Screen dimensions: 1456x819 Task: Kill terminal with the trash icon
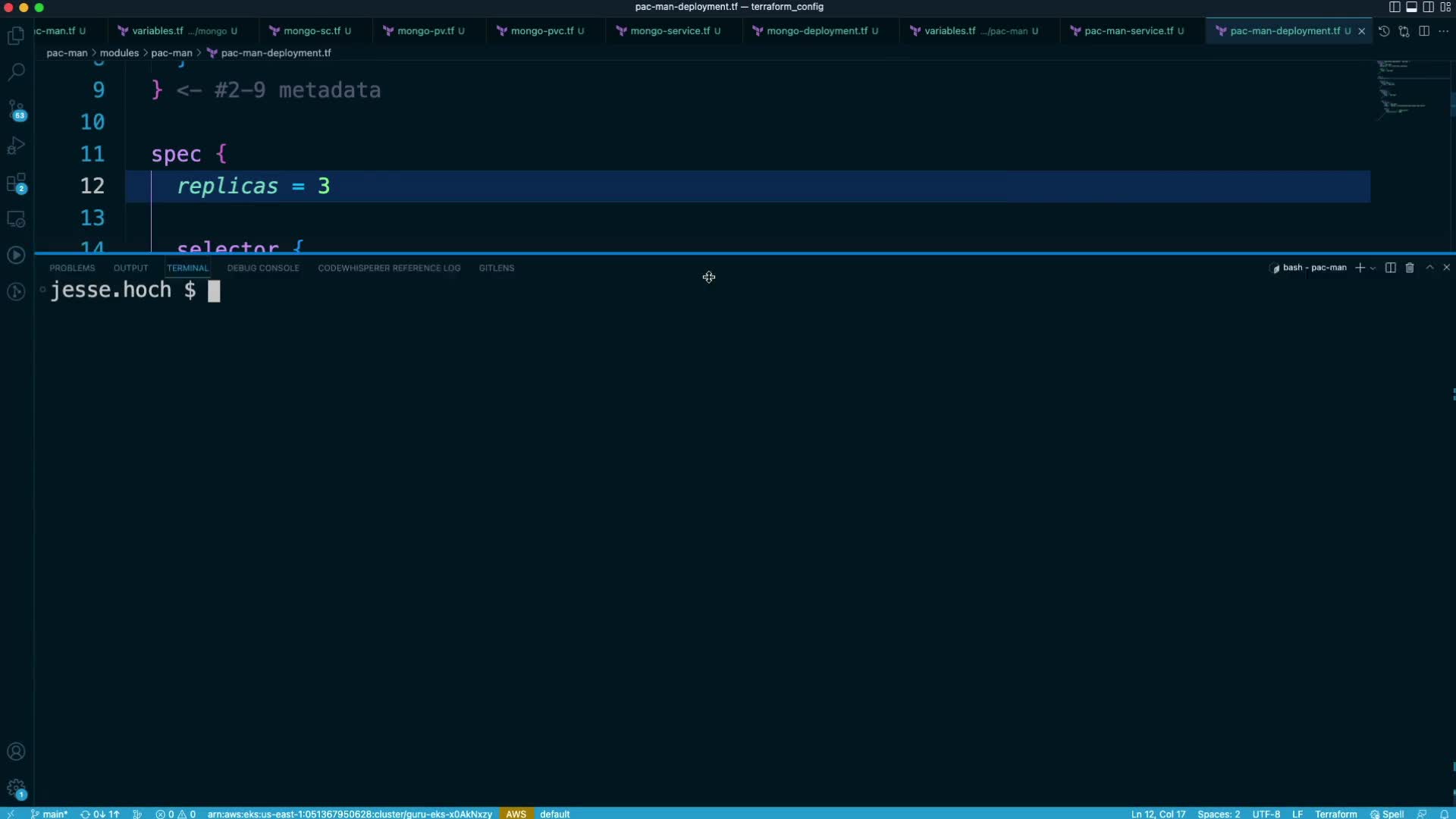click(1410, 268)
